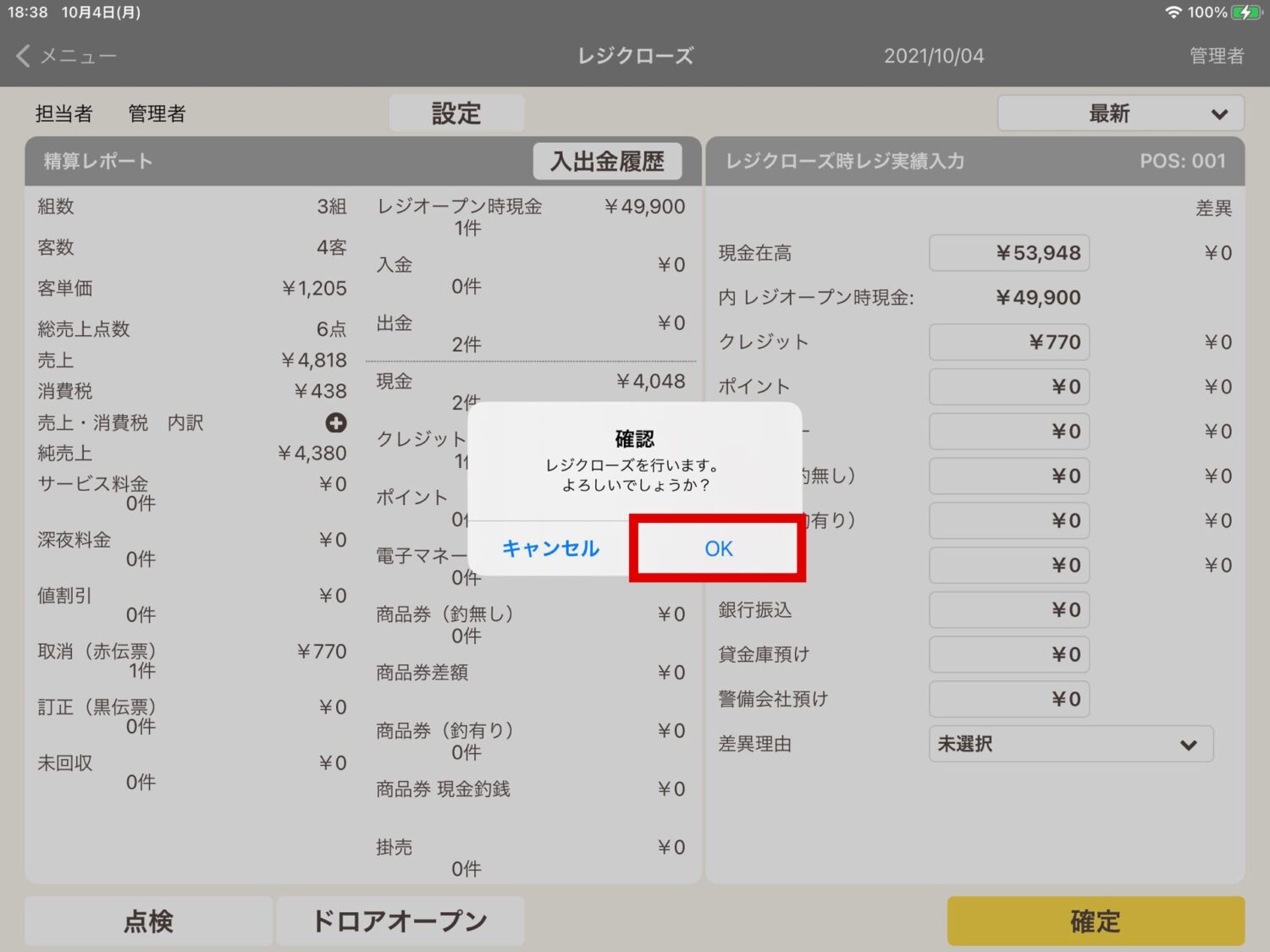This screenshot has height=952, width=1270.
Task: Cancel the register close dialog
Action: pos(550,548)
